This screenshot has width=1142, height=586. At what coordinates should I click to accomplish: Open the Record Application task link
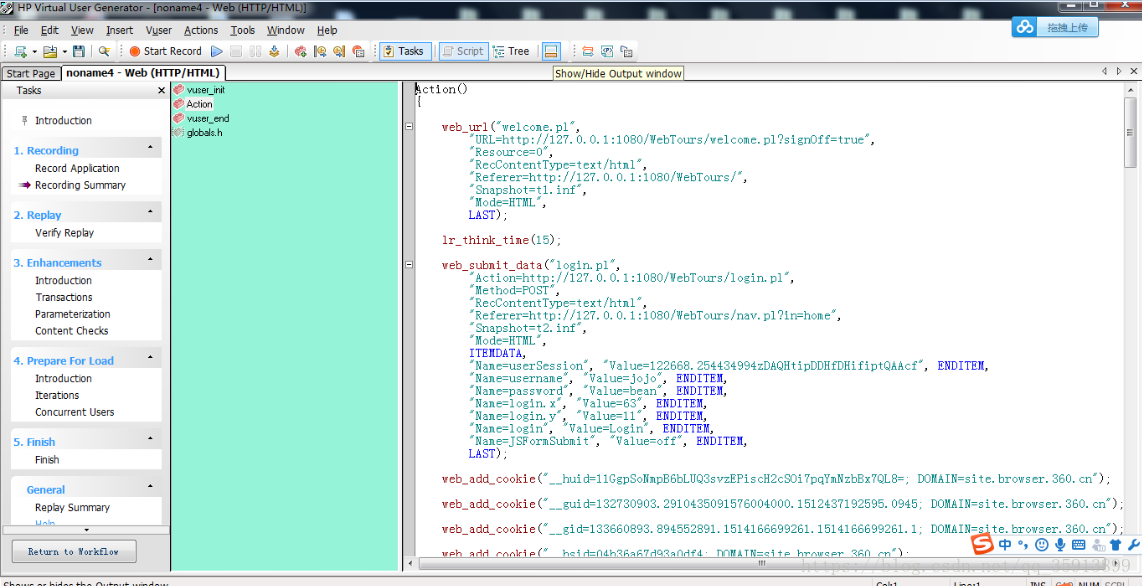click(x=77, y=168)
